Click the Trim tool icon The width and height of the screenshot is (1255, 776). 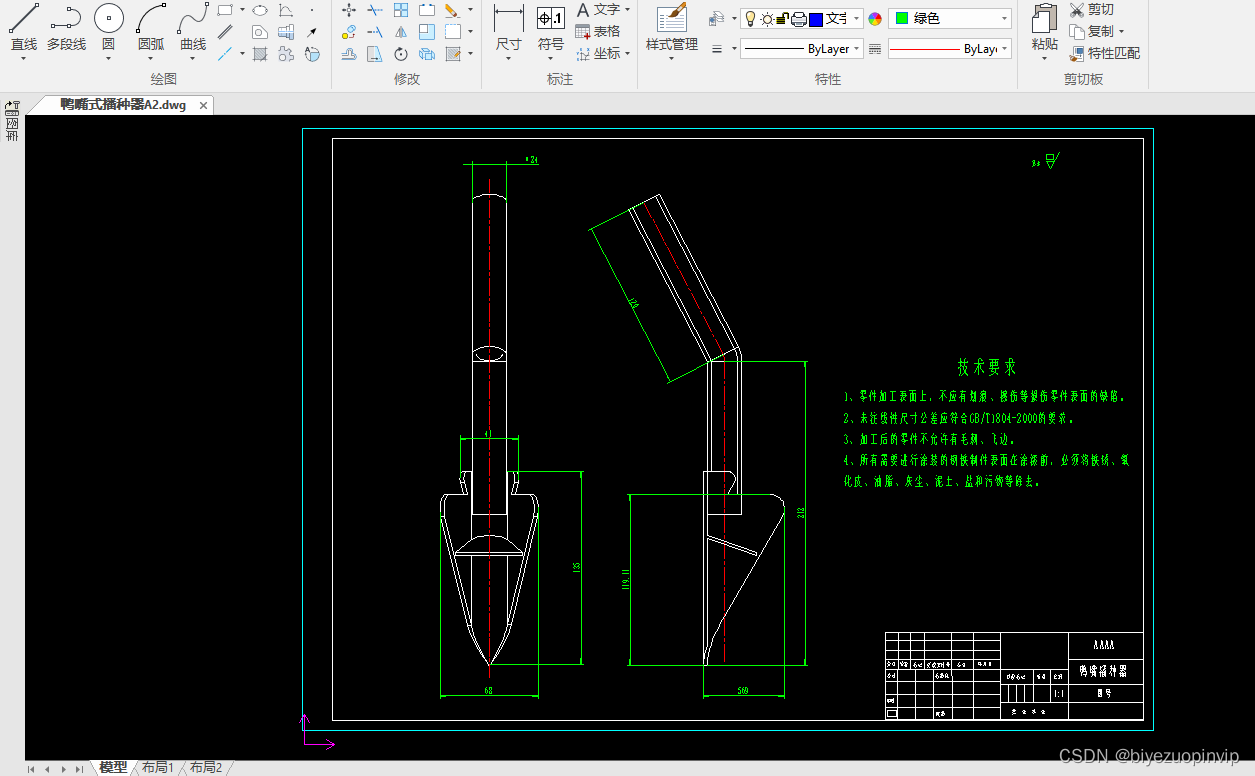[374, 10]
